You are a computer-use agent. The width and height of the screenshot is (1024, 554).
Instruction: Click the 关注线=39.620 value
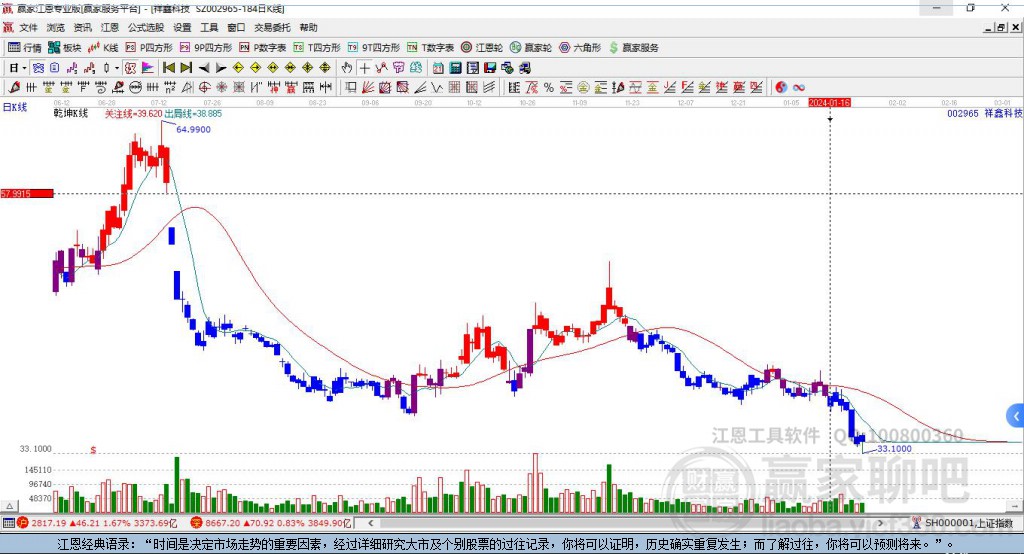coord(133,113)
